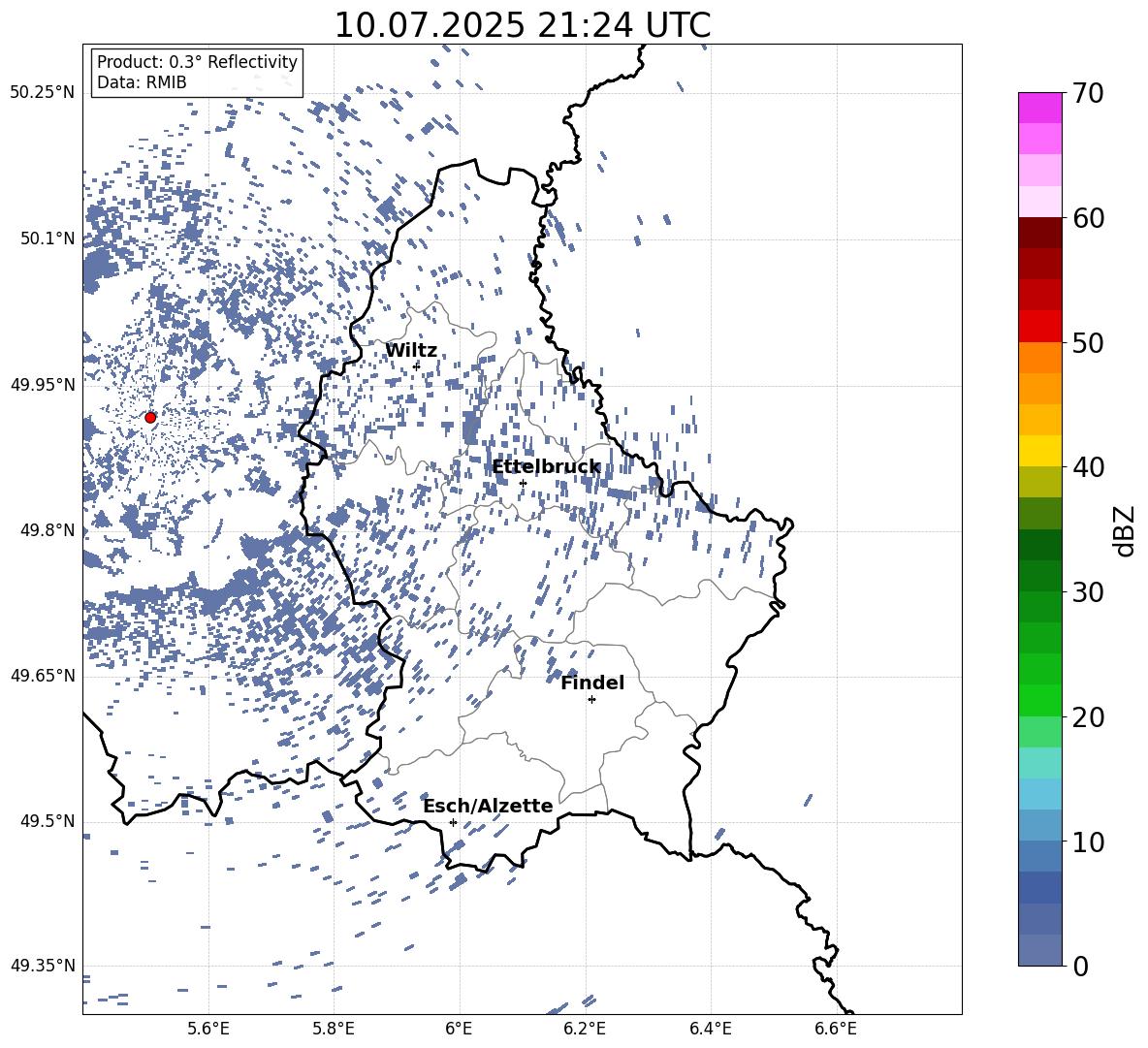Click the bright green 20 dBZ swatch
Image resolution: width=1148 pixels, height=1048 pixels.
click(x=1039, y=700)
